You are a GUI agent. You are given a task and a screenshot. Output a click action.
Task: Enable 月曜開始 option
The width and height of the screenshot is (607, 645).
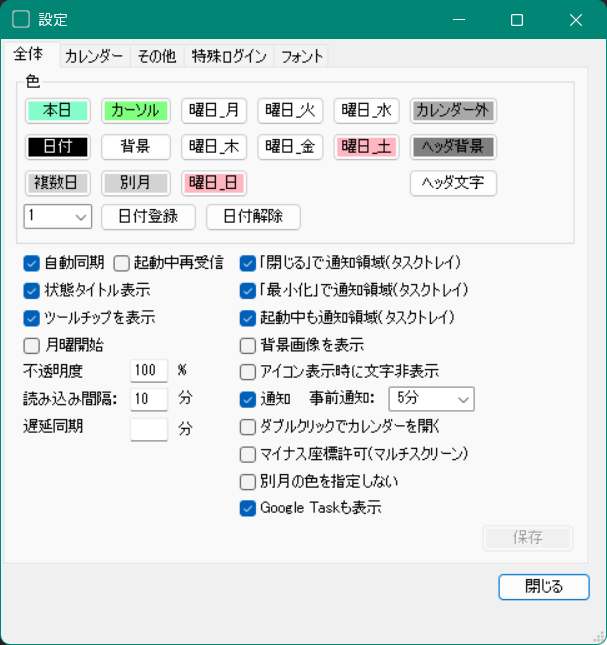(x=31, y=345)
